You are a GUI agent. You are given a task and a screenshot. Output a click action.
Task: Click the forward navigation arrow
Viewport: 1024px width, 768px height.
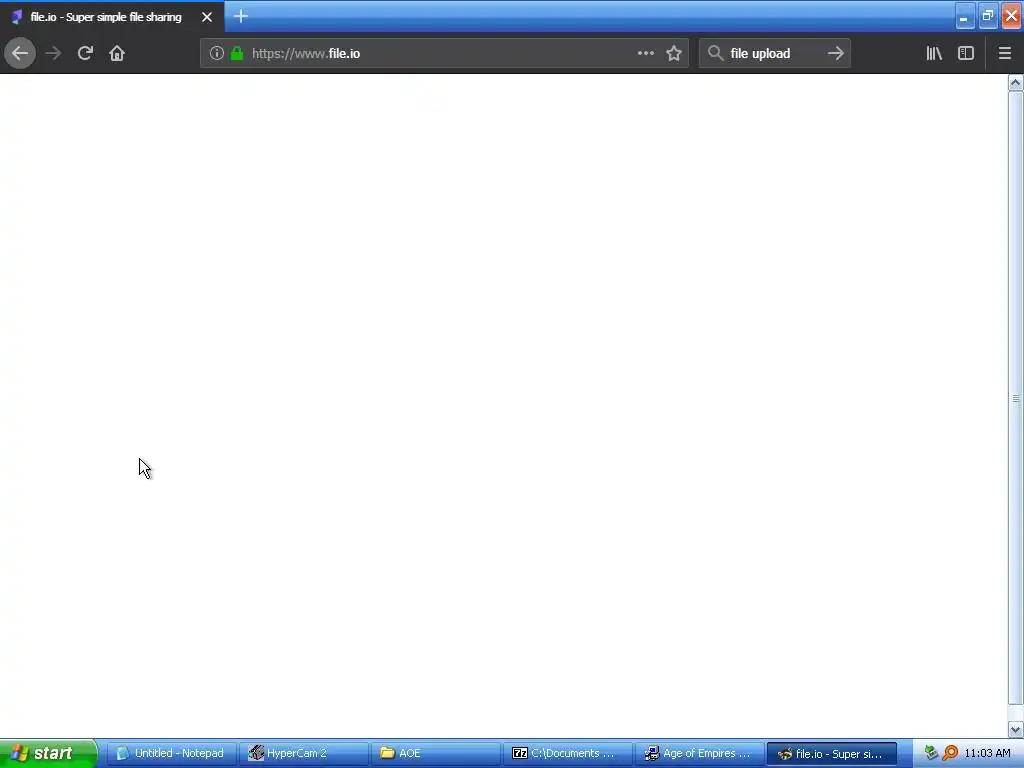point(53,53)
